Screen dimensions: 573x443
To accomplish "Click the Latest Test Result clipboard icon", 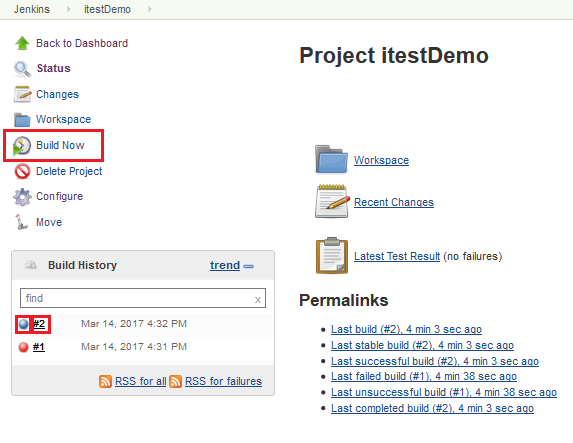I will pyautogui.click(x=331, y=255).
